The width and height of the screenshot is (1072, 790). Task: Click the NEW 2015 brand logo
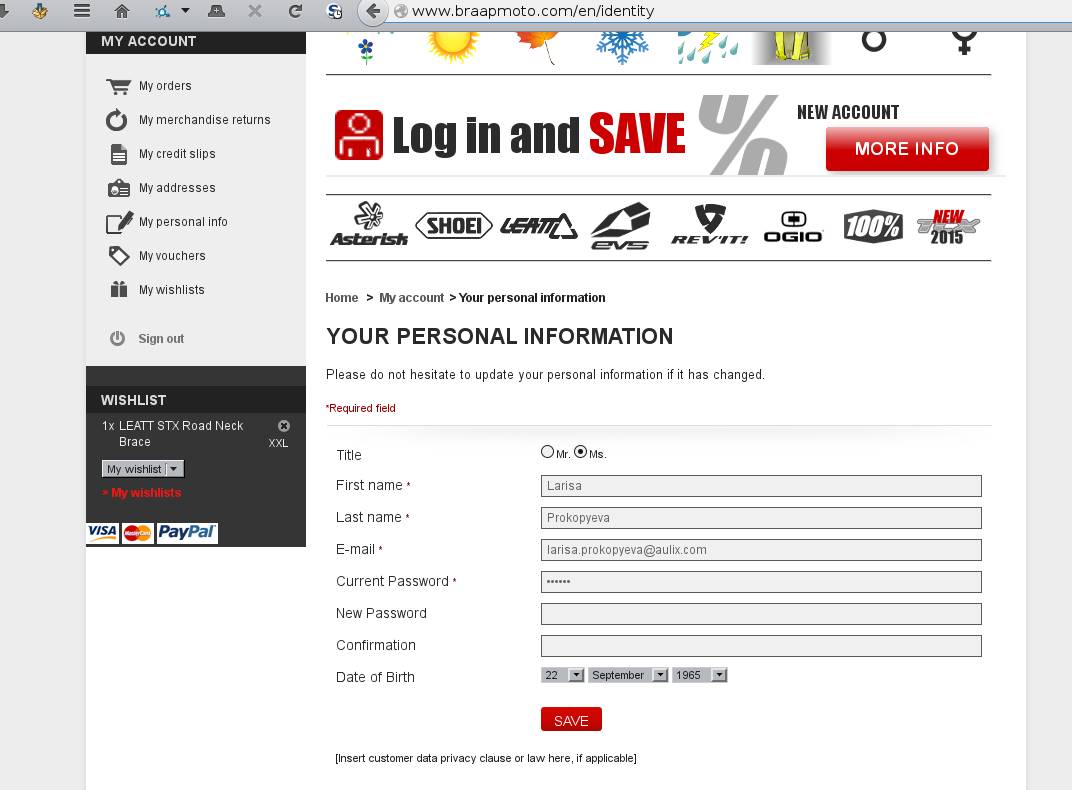[948, 227]
